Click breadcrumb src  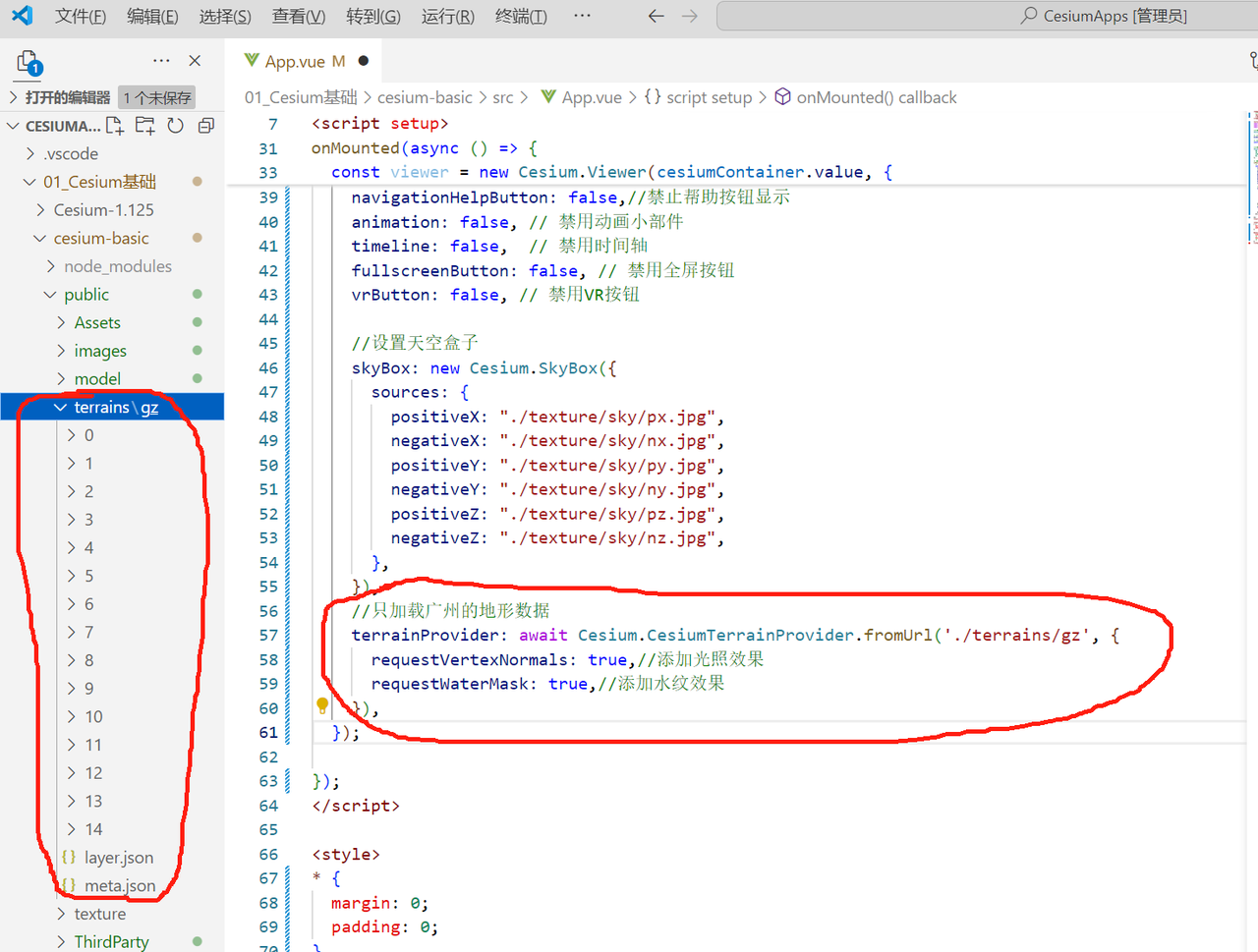point(503,97)
